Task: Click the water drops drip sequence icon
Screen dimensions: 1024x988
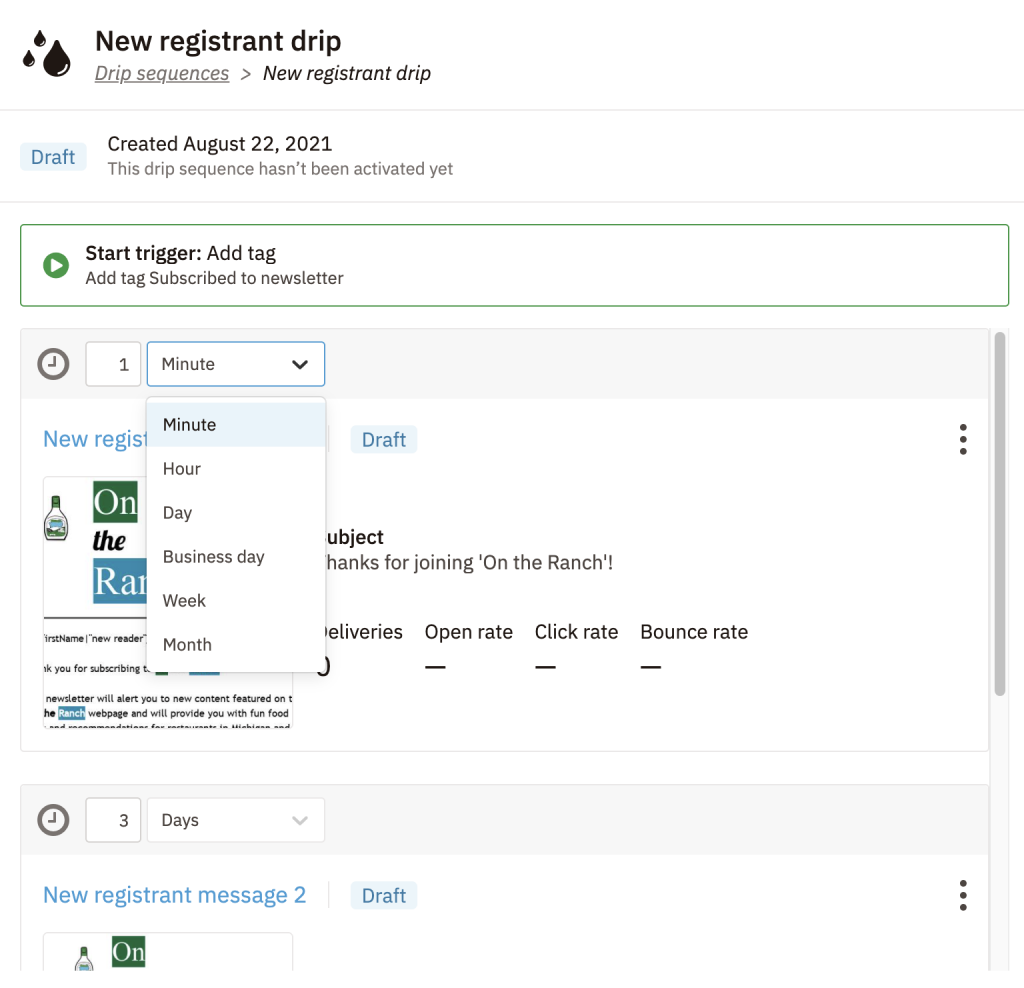Action: 46,54
